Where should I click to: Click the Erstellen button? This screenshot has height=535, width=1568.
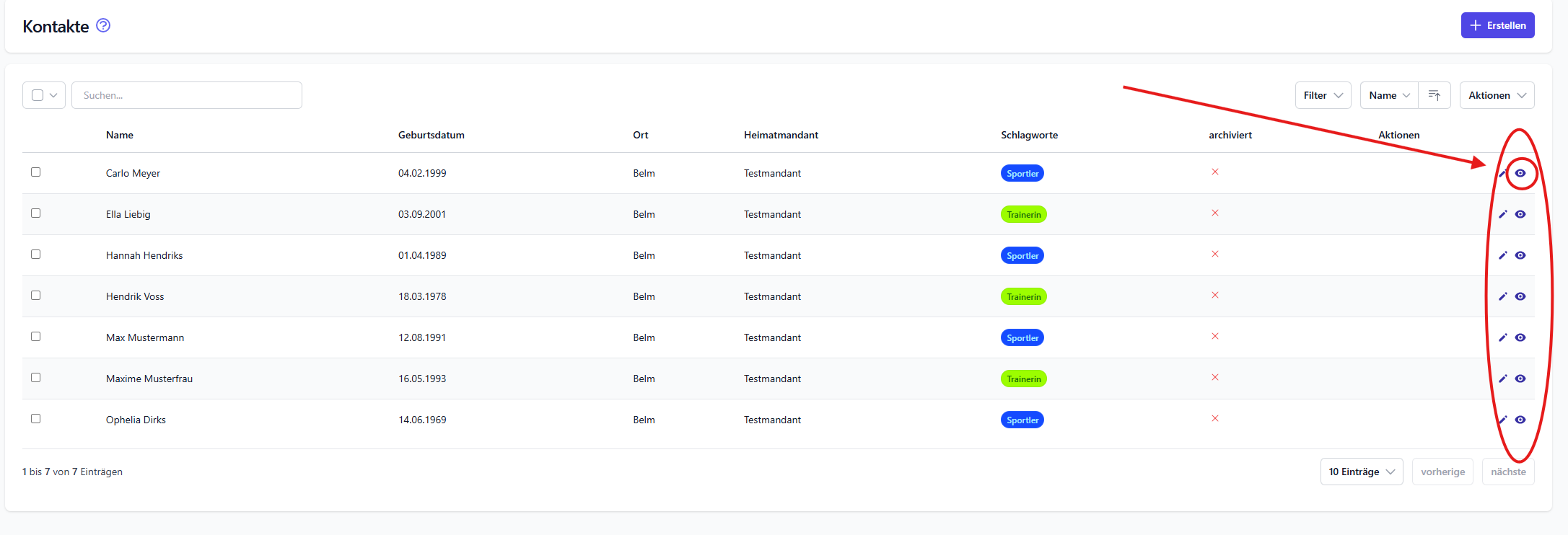tap(1497, 25)
